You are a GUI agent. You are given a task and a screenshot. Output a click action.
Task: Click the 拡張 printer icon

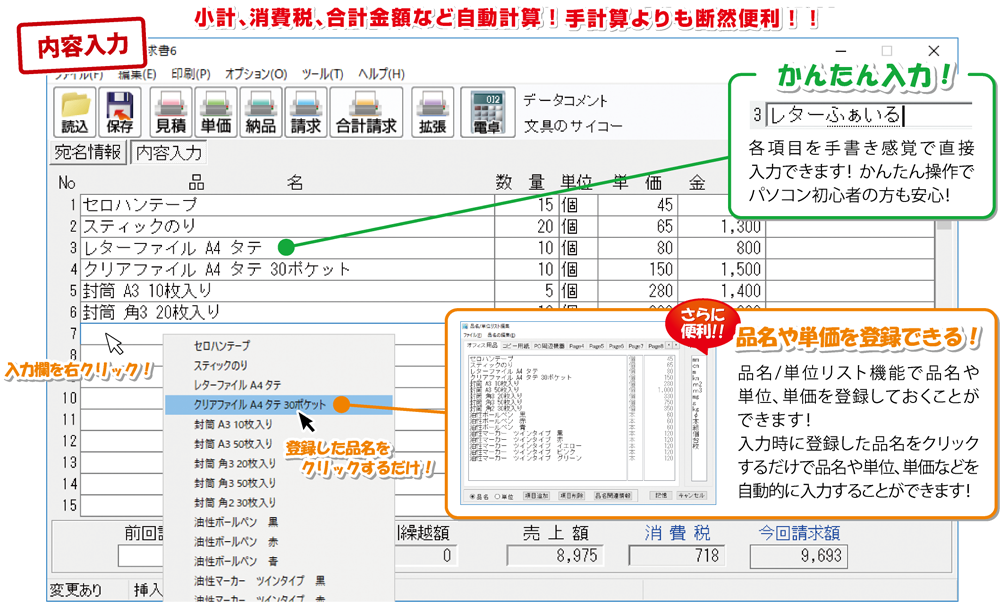432,112
